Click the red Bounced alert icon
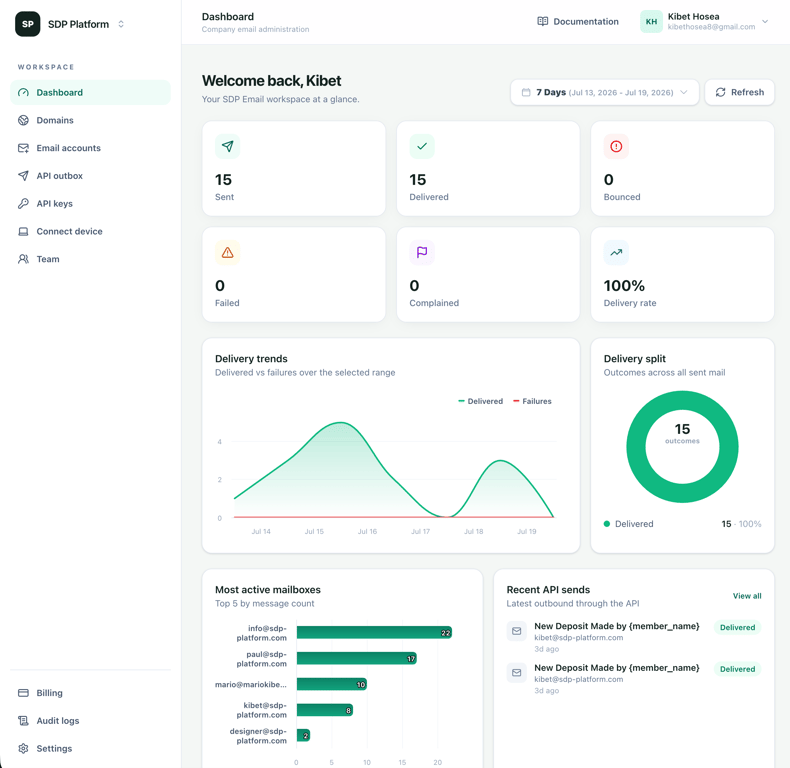Viewport: 790px width, 768px height. click(x=616, y=147)
